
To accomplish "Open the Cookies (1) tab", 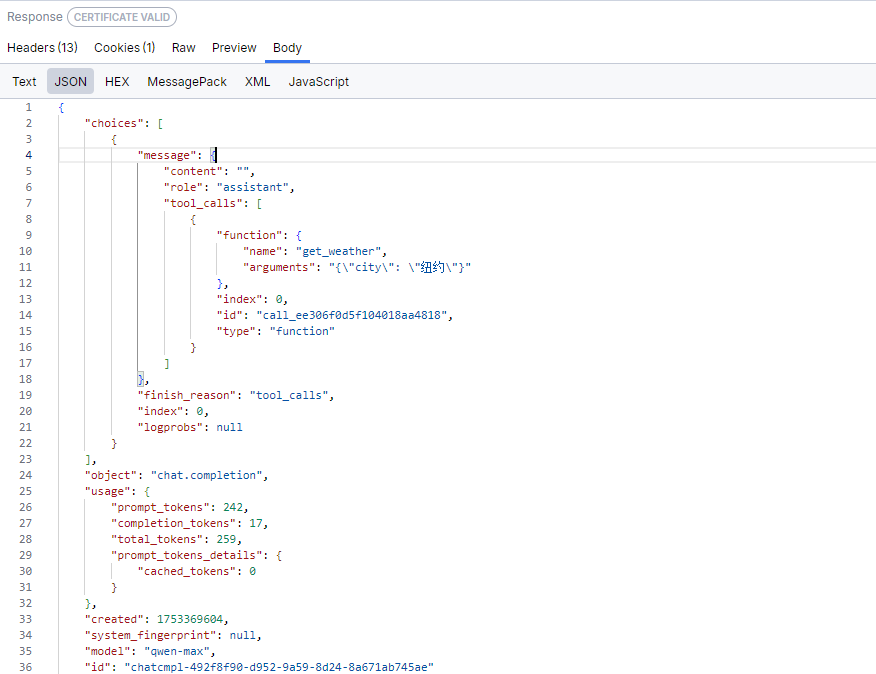I will [125, 48].
